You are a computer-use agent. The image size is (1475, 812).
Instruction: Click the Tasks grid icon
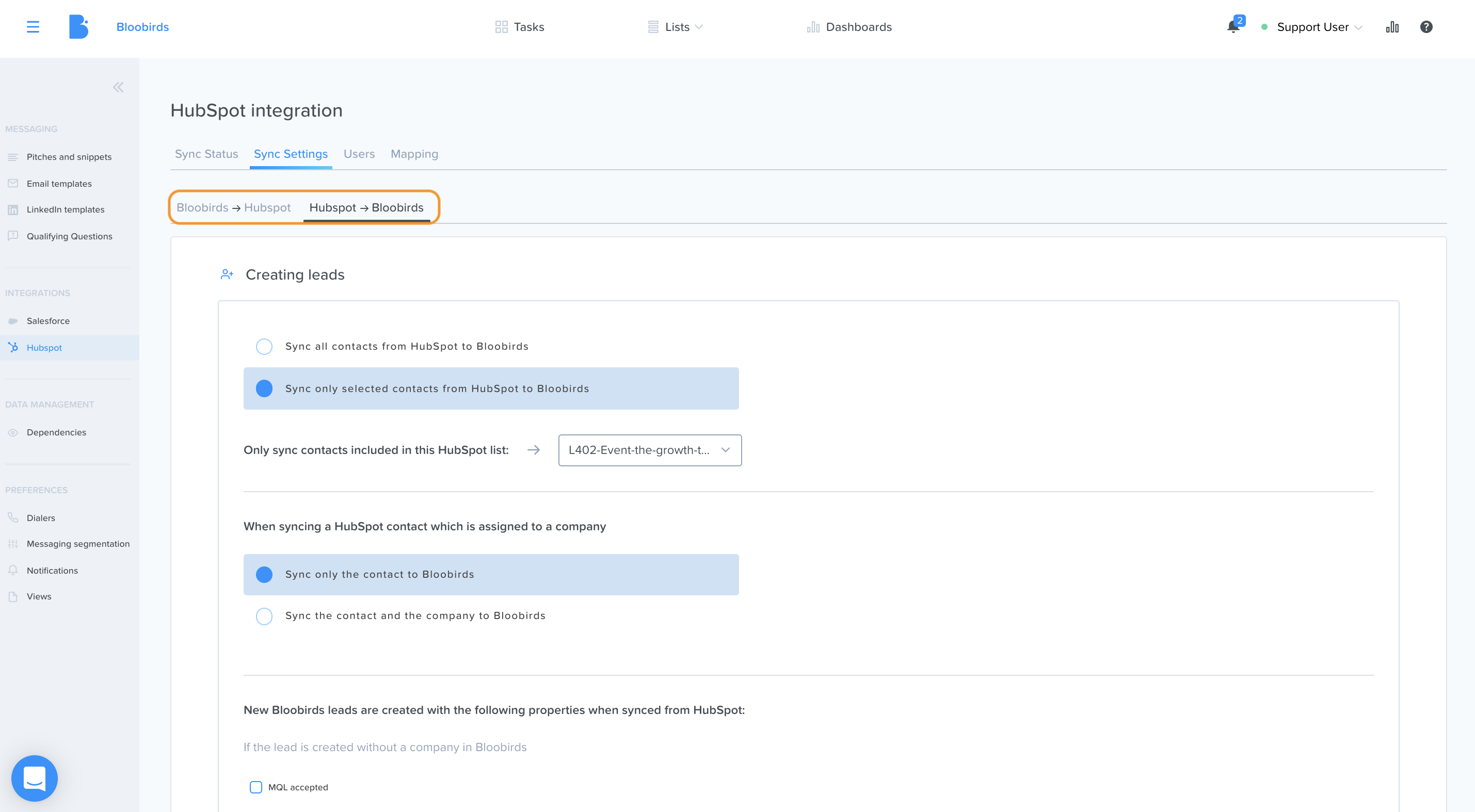point(501,27)
